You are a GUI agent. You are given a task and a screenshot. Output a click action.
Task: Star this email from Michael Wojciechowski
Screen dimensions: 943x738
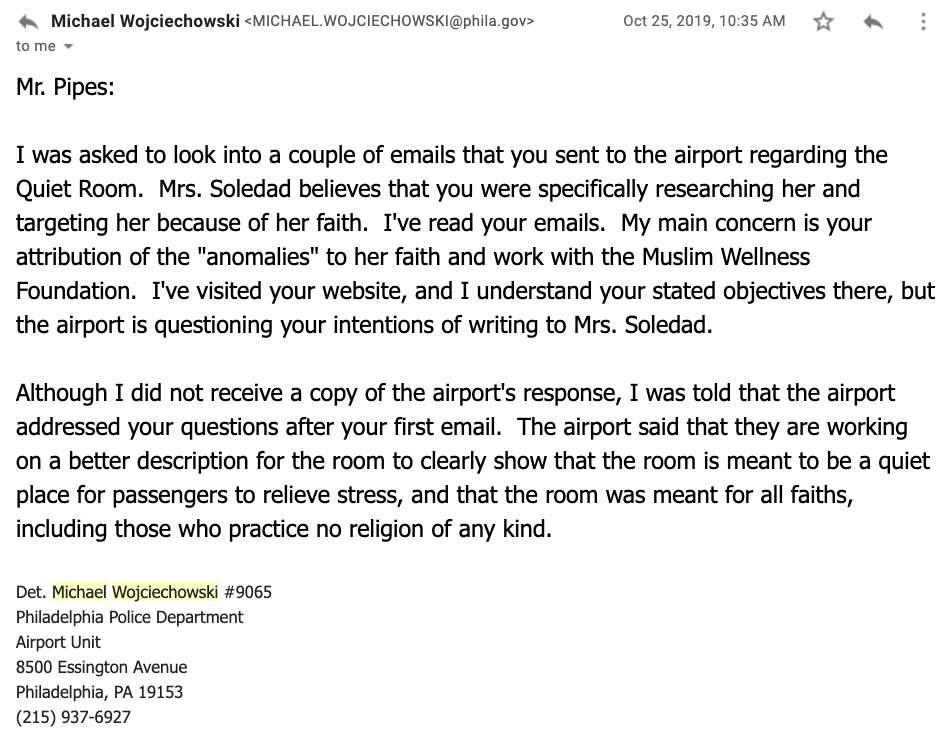tap(823, 22)
